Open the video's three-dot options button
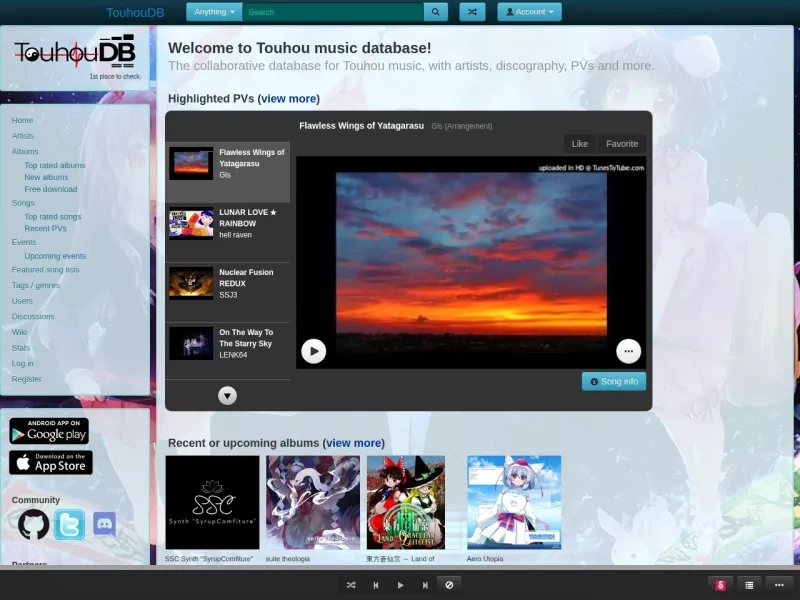Screen dimensions: 800x600 (629, 351)
